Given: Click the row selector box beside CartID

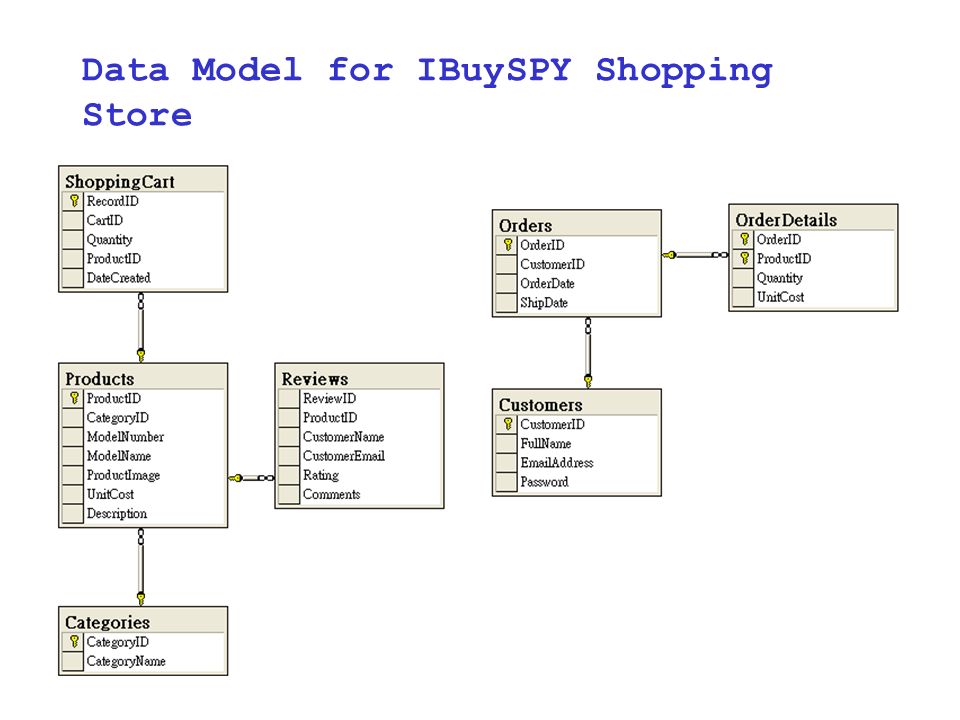Looking at the screenshot, I should coord(72,220).
